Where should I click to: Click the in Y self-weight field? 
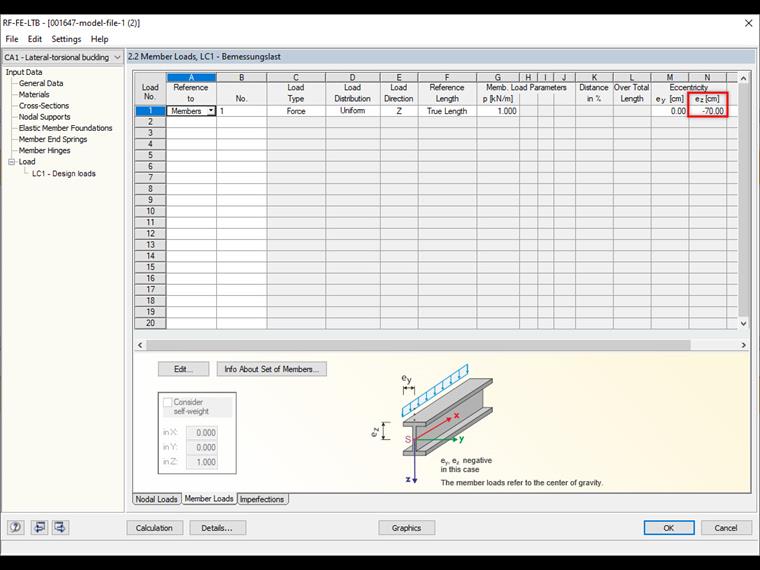point(202,447)
